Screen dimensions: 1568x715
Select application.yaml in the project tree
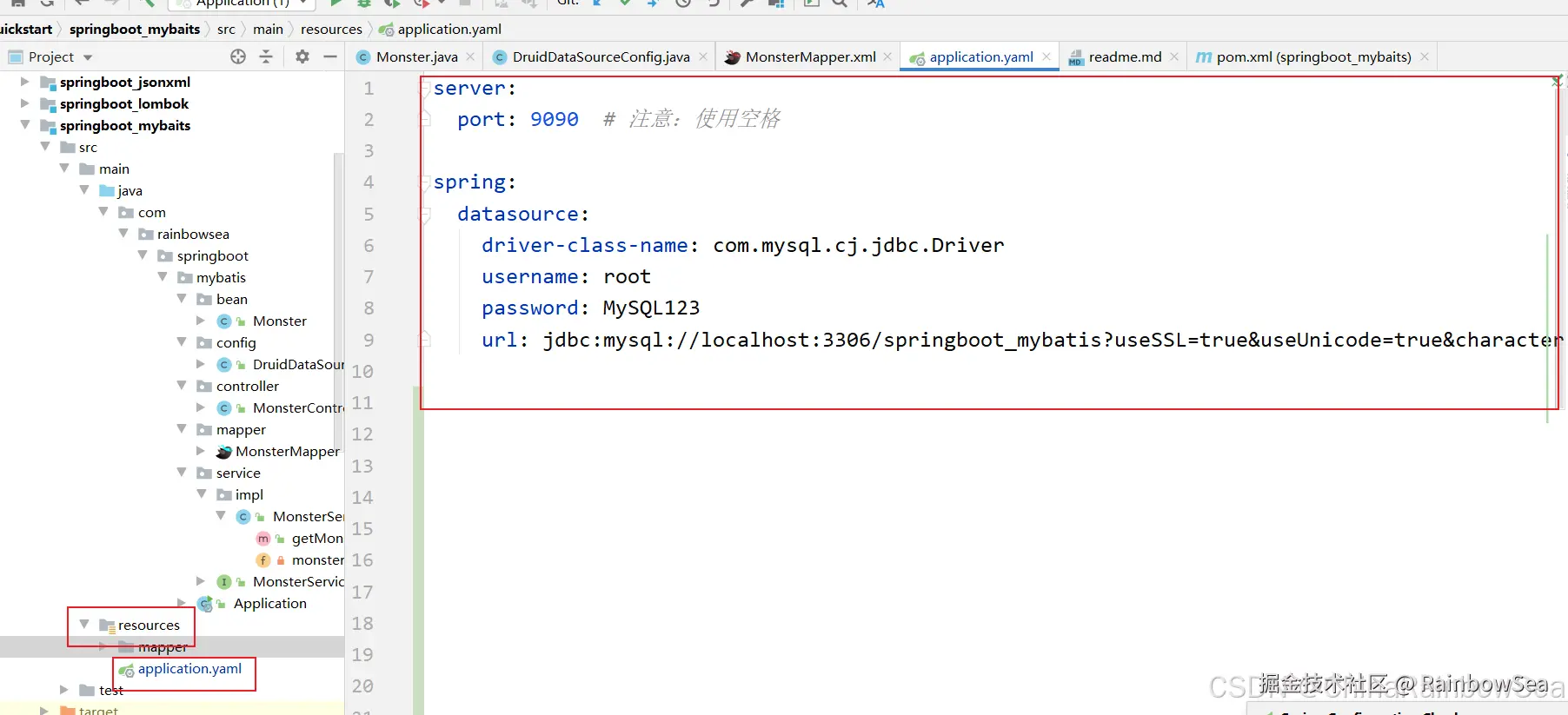pos(189,668)
